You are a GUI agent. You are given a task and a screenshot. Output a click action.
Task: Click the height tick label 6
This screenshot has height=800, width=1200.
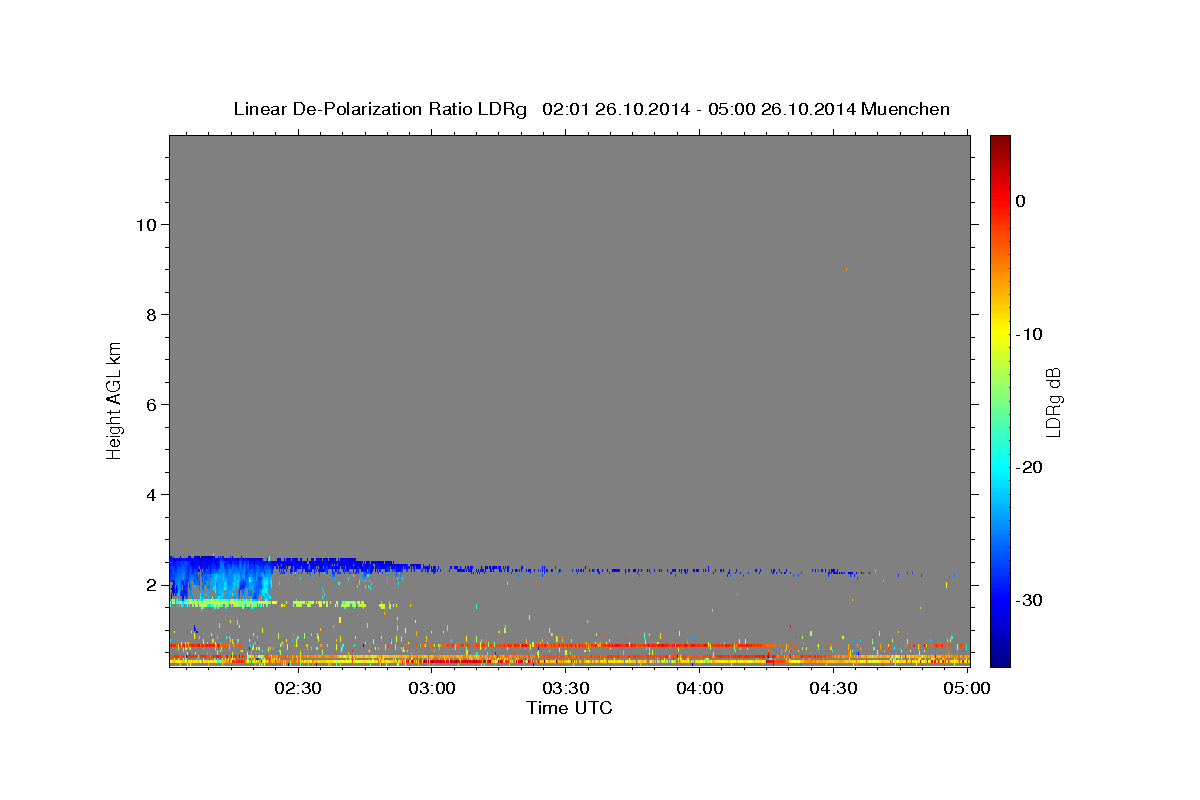click(150, 404)
